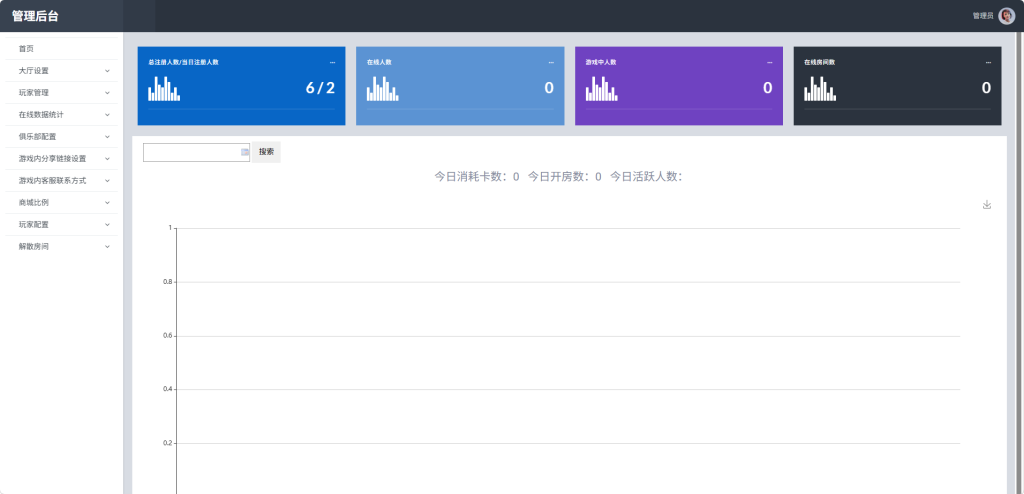Open the ellipsis menu on 总注册人数 card
1024x494 pixels.
point(332,63)
